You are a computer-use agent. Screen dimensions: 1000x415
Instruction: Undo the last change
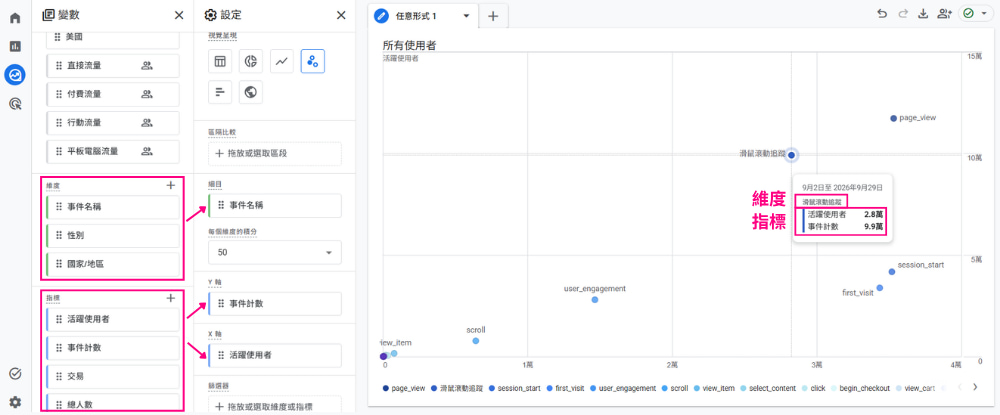pyautogui.click(x=882, y=14)
